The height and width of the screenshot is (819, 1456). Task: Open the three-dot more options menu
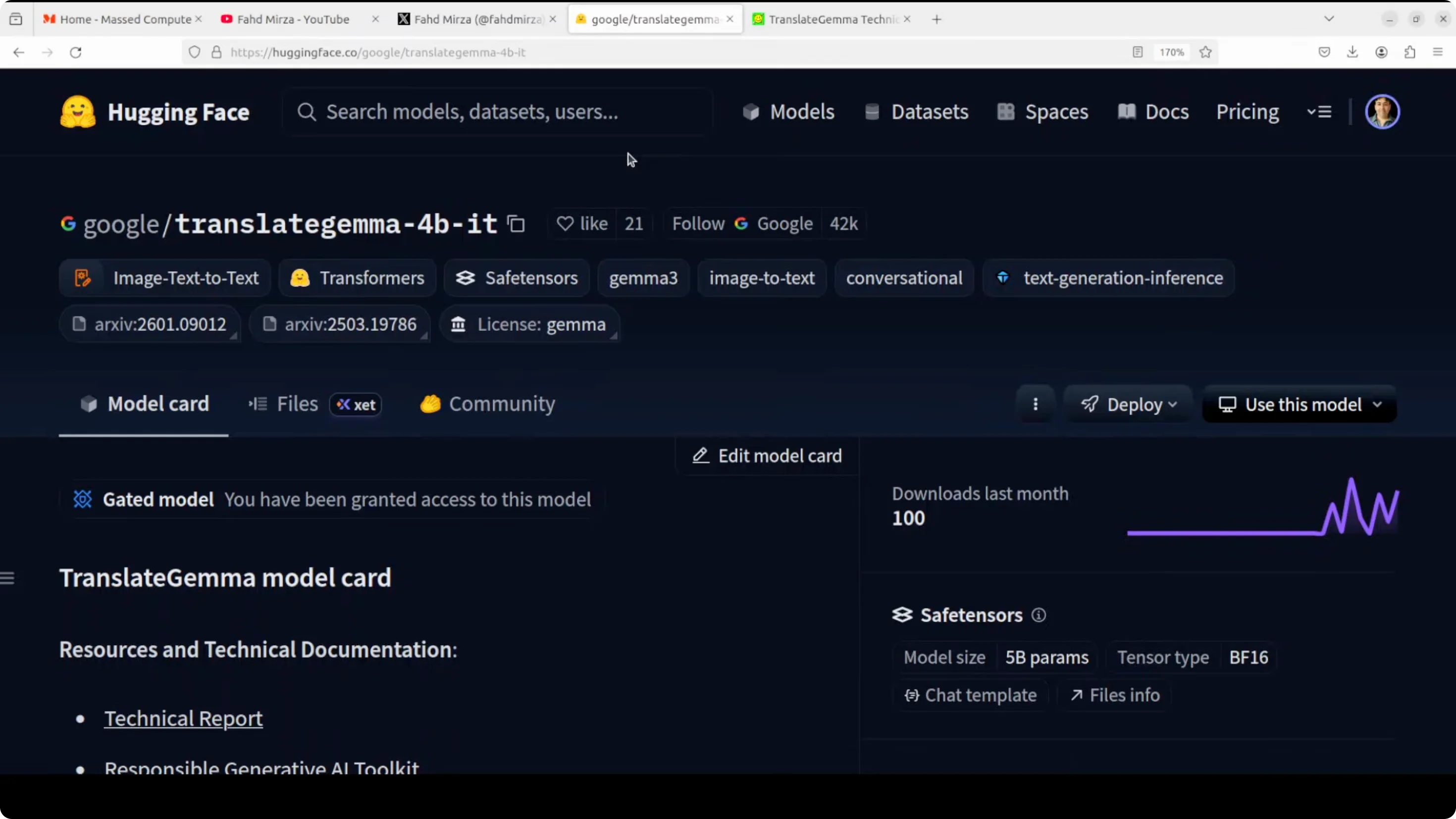[x=1035, y=404]
